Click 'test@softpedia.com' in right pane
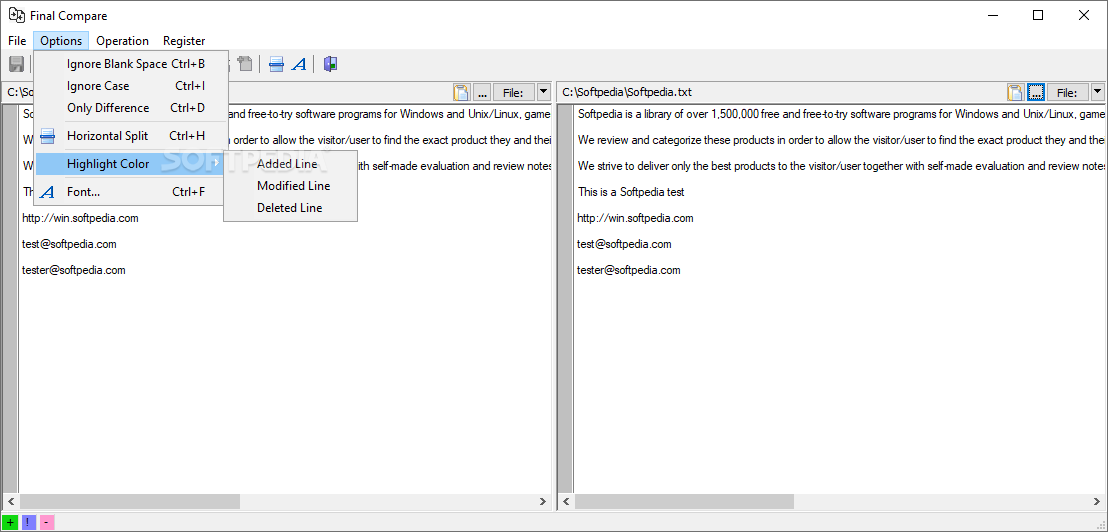Viewport: 1108px width, 532px height. [x=624, y=244]
